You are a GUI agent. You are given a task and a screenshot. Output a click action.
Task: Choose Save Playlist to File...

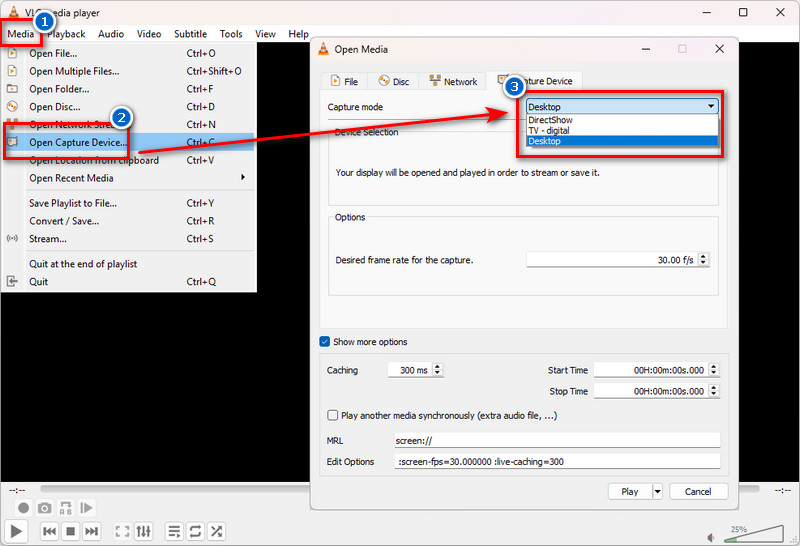point(129,203)
